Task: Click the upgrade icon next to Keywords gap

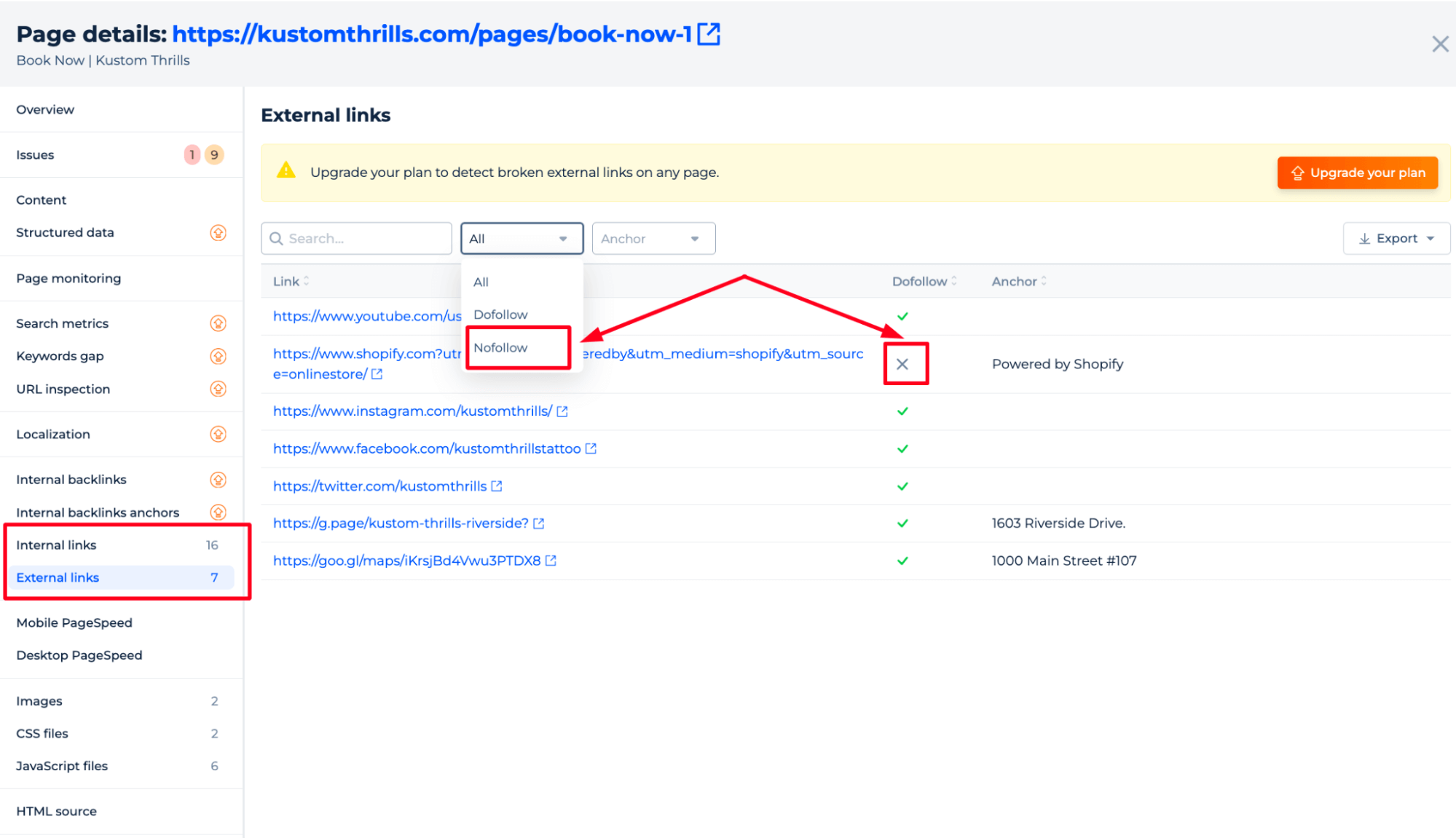Action: pyautogui.click(x=218, y=356)
